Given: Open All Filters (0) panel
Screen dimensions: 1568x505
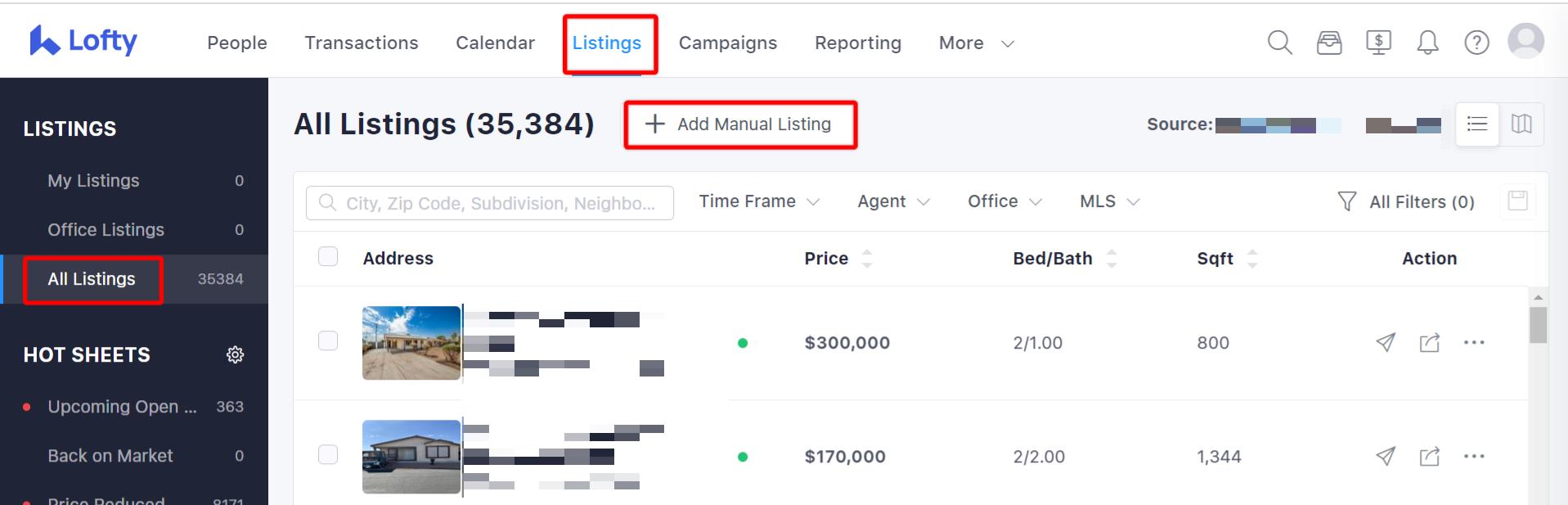Looking at the screenshot, I should [x=1406, y=201].
